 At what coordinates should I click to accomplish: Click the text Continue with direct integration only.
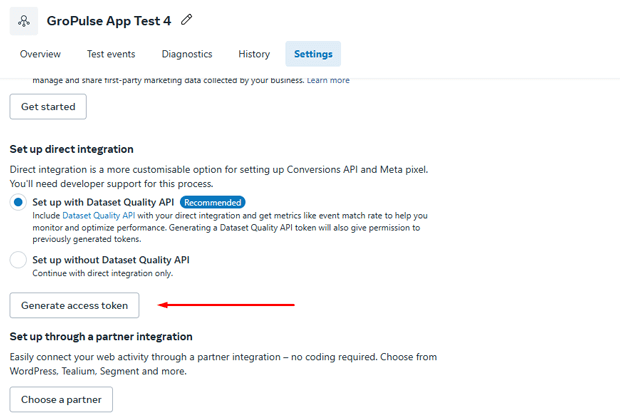coord(103,273)
